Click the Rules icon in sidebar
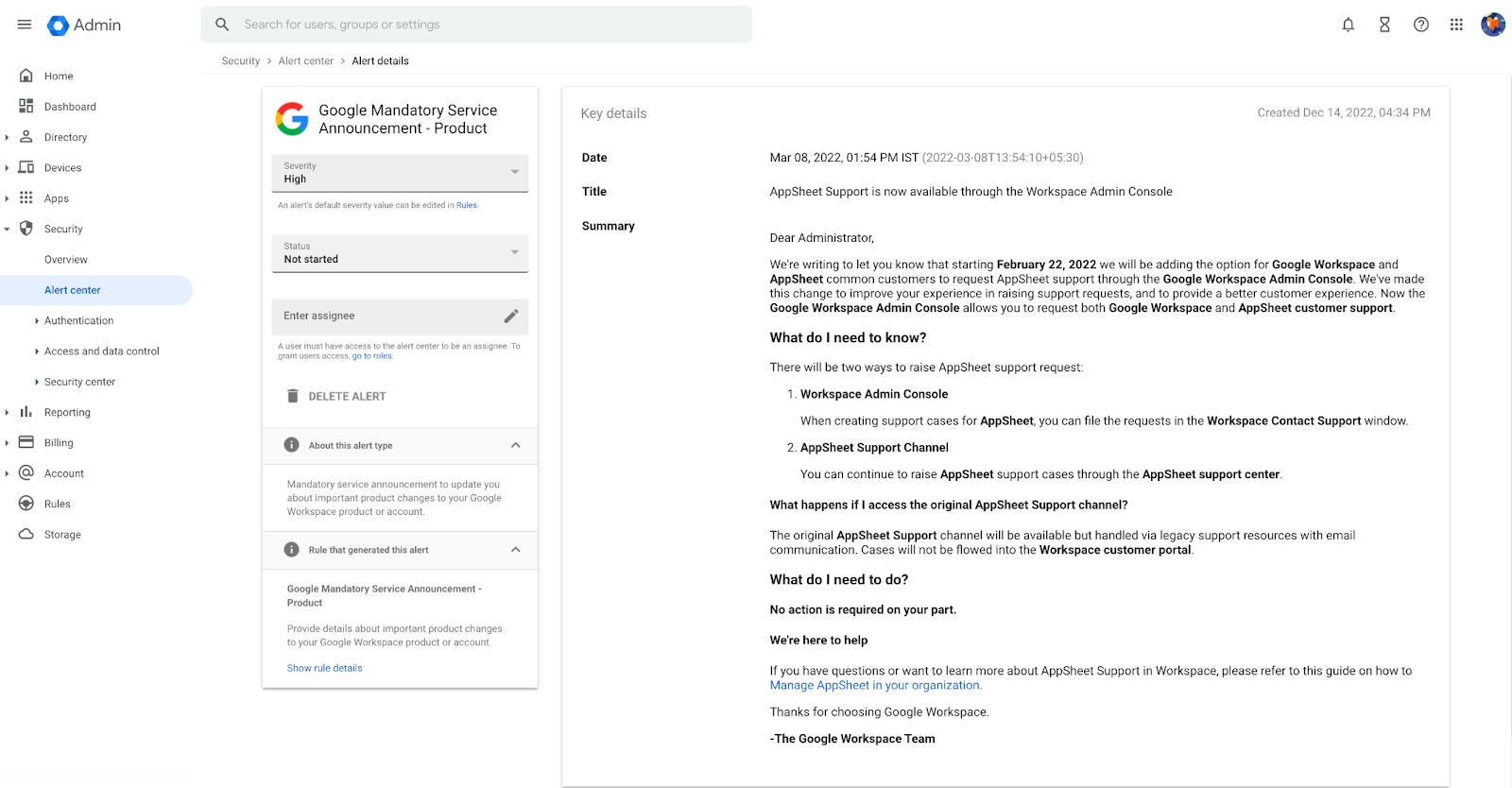The image size is (1512, 788). pos(26,504)
